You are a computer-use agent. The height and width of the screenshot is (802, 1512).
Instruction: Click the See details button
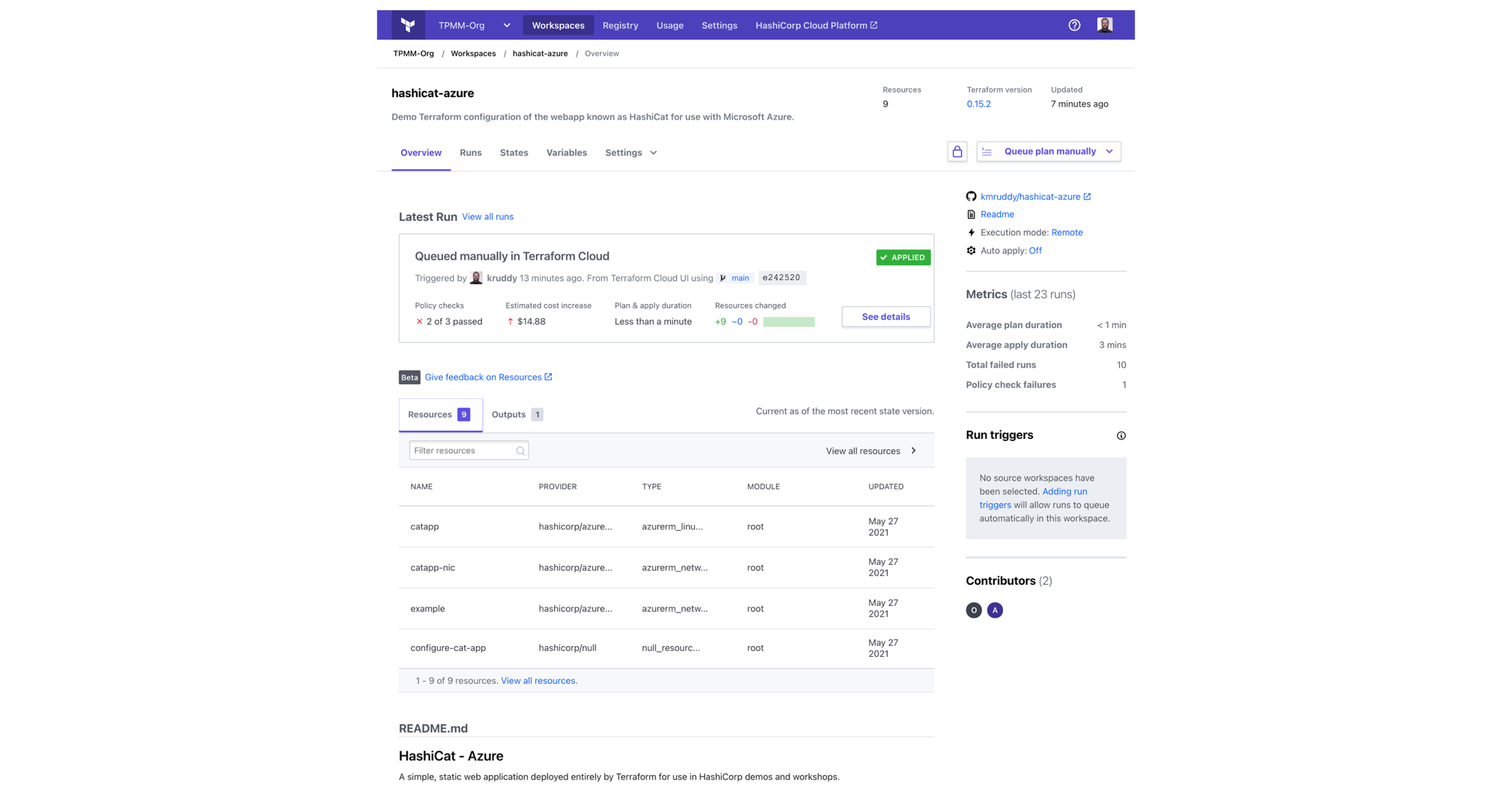pos(885,316)
